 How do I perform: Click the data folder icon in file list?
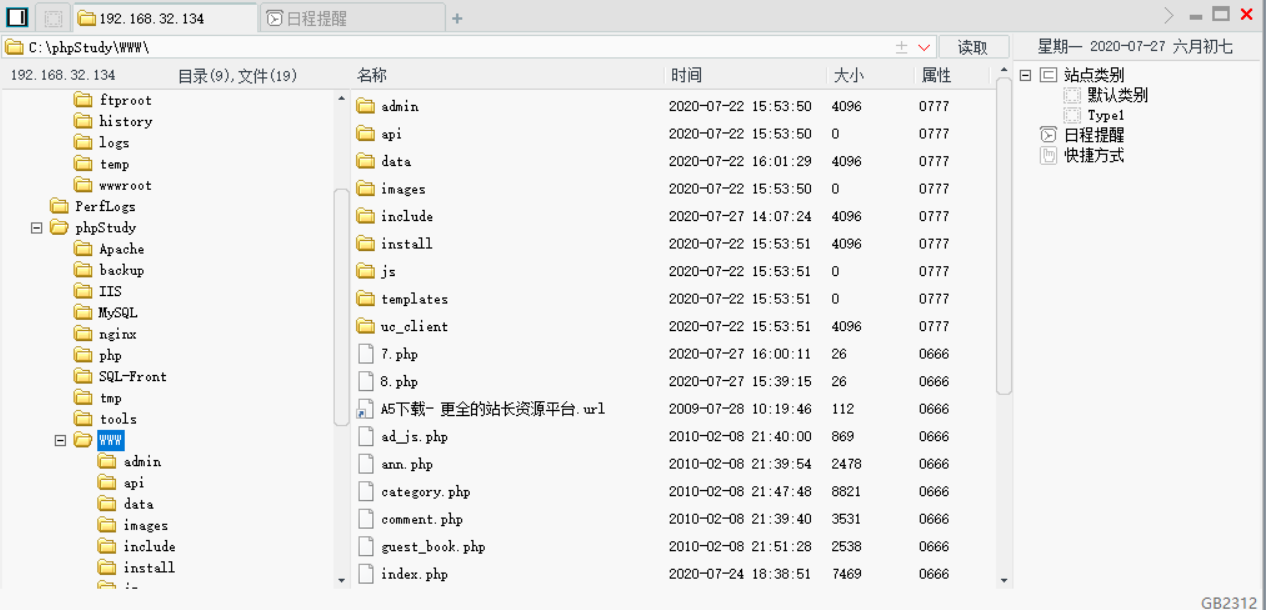pos(366,161)
